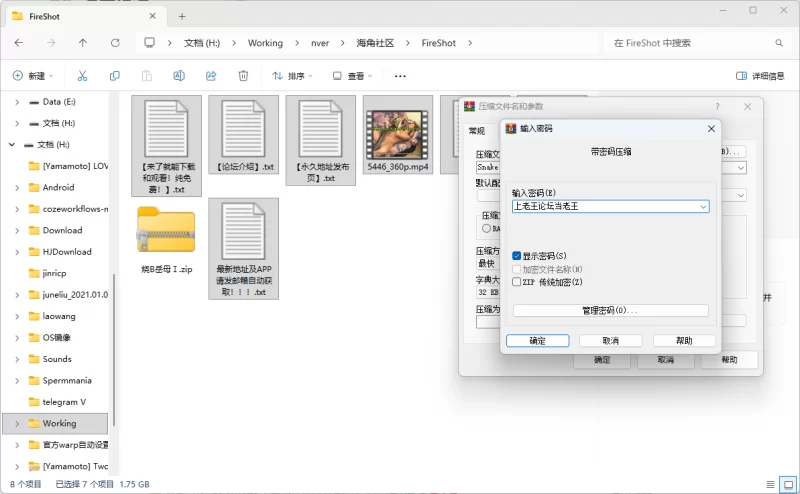Click the Cut scissors icon in toolbar
This screenshot has width=800, height=494.
point(83,76)
